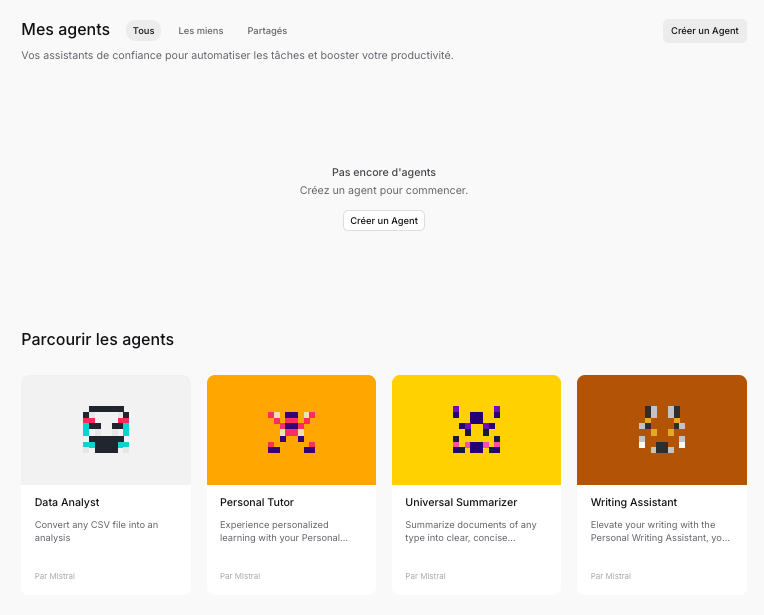Screen dimensions: 764x615
Task: Select the Universal Summarizer card title
Action: 461,502
